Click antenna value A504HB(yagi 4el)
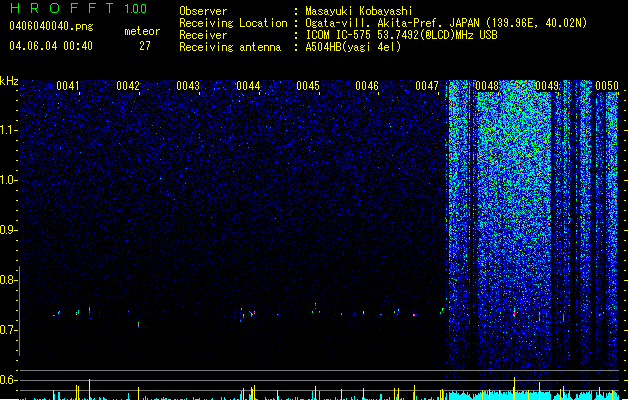The width and height of the screenshot is (629, 400). tap(353, 47)
